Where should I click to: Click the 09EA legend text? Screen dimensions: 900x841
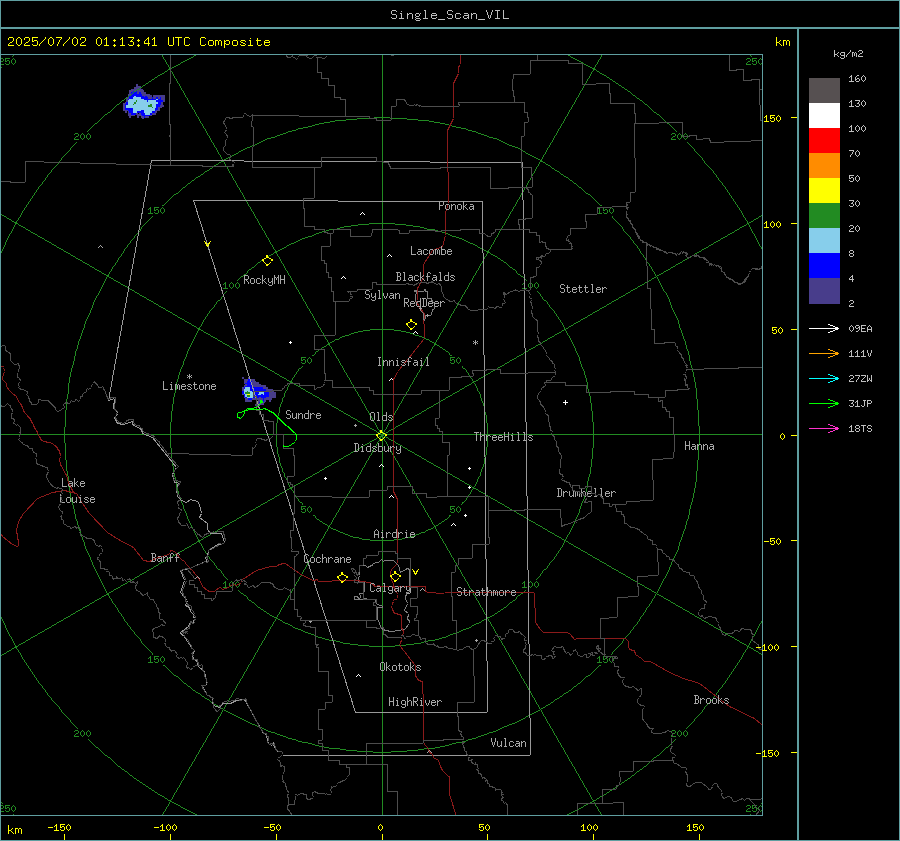pos(860,328)
